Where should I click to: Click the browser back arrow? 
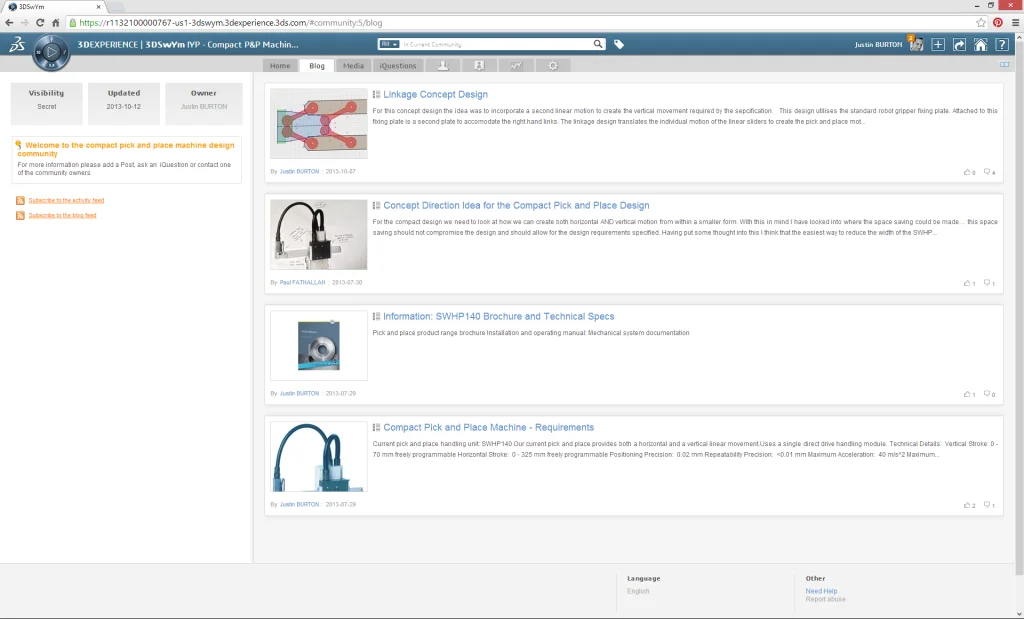(9, 22)
